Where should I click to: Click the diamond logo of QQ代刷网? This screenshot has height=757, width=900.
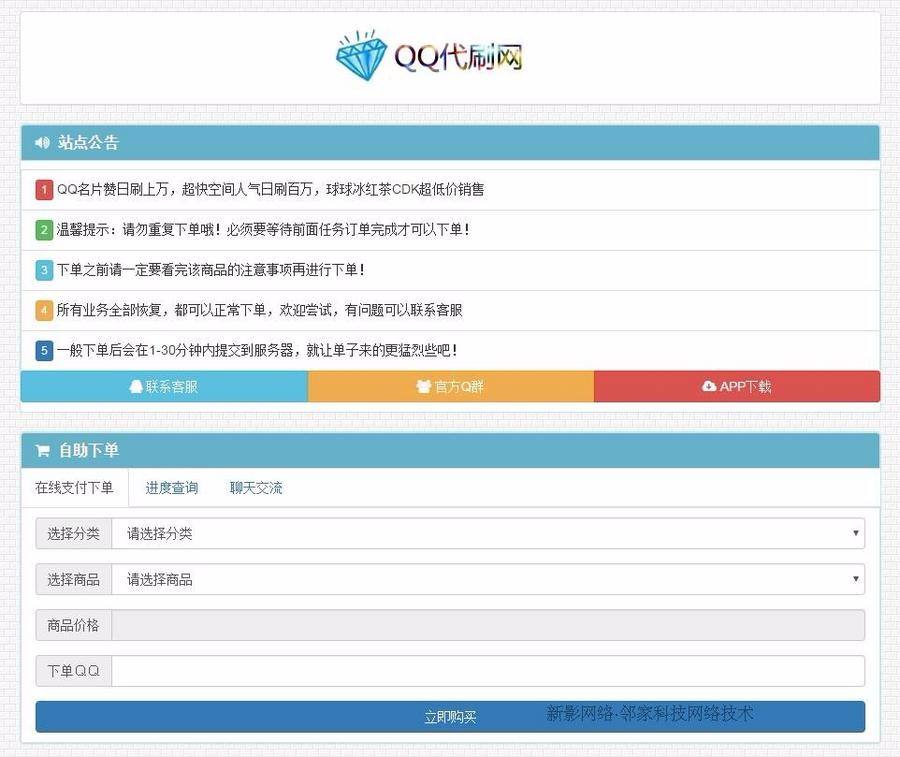pyautogui.click(x=359, y=56)
